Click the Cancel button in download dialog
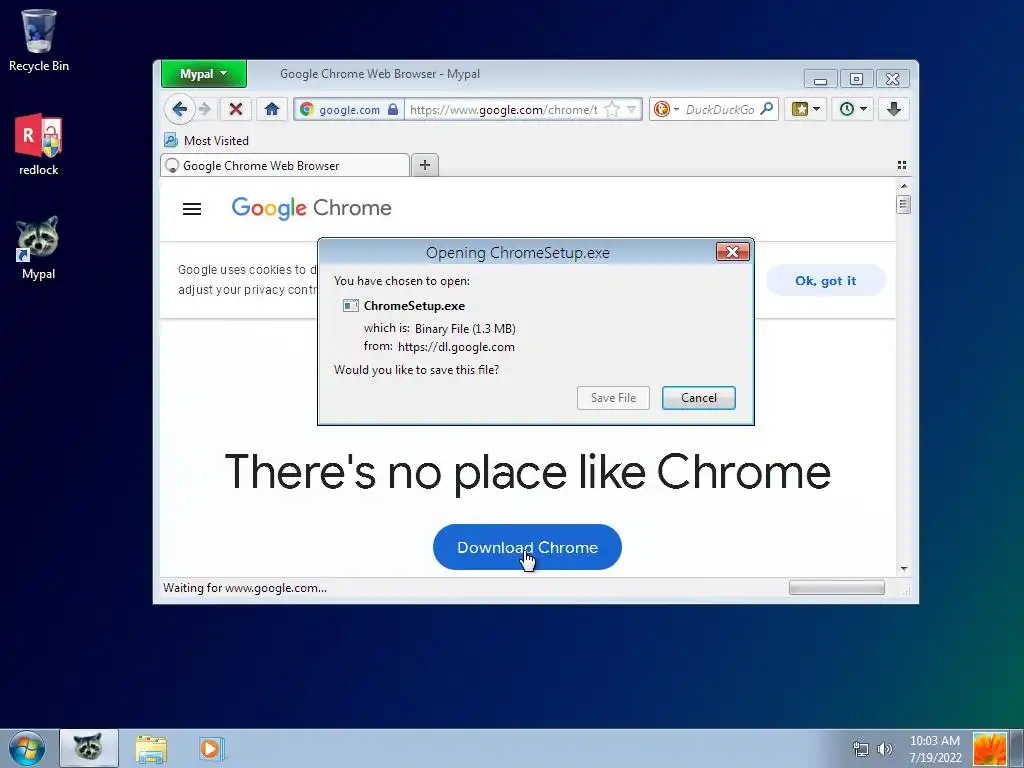This screenshot has width=1024, height=768. click(x=699, y=398)
